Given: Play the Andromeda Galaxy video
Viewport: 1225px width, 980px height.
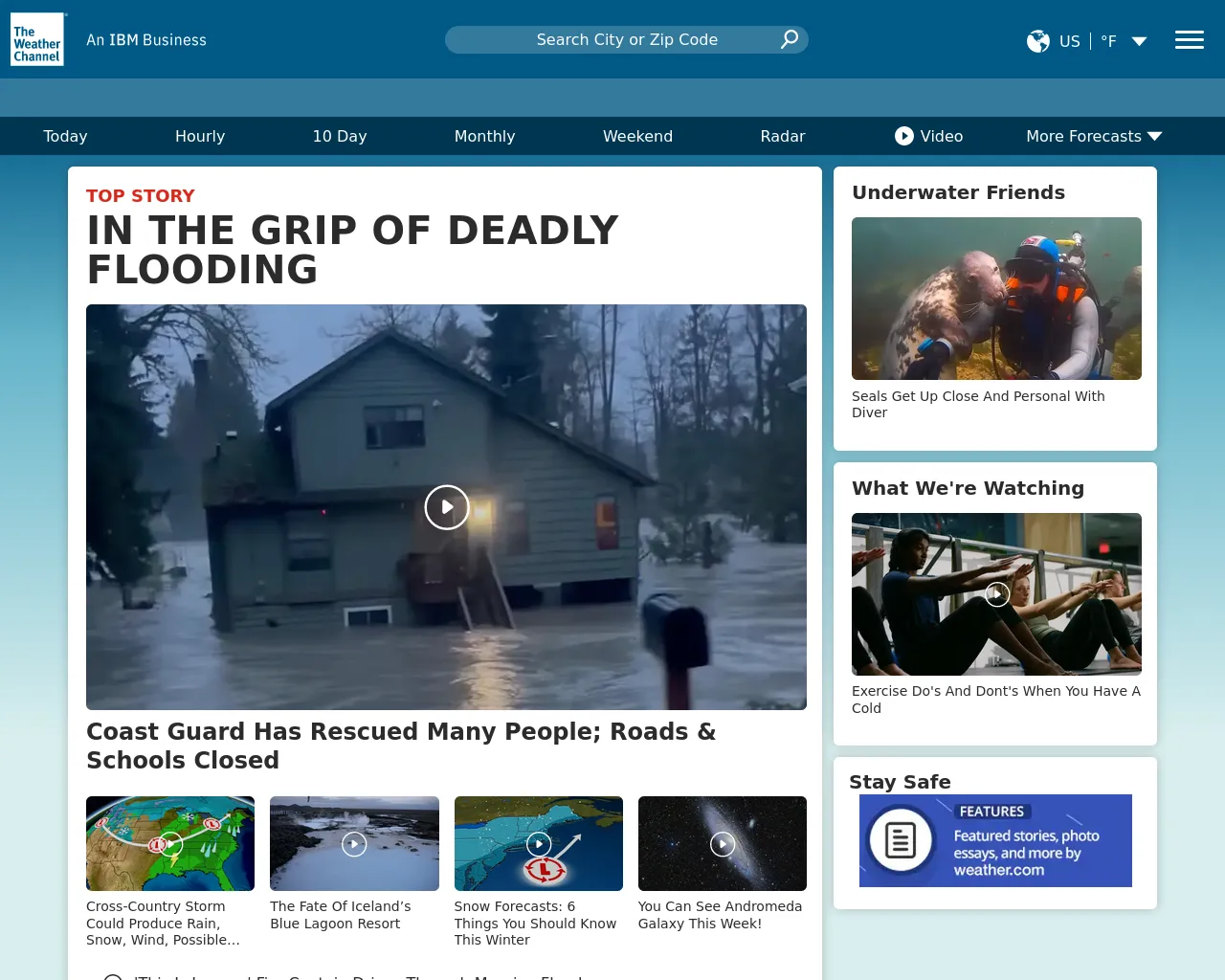Looking at the screenshot, I should coord(723,844).
